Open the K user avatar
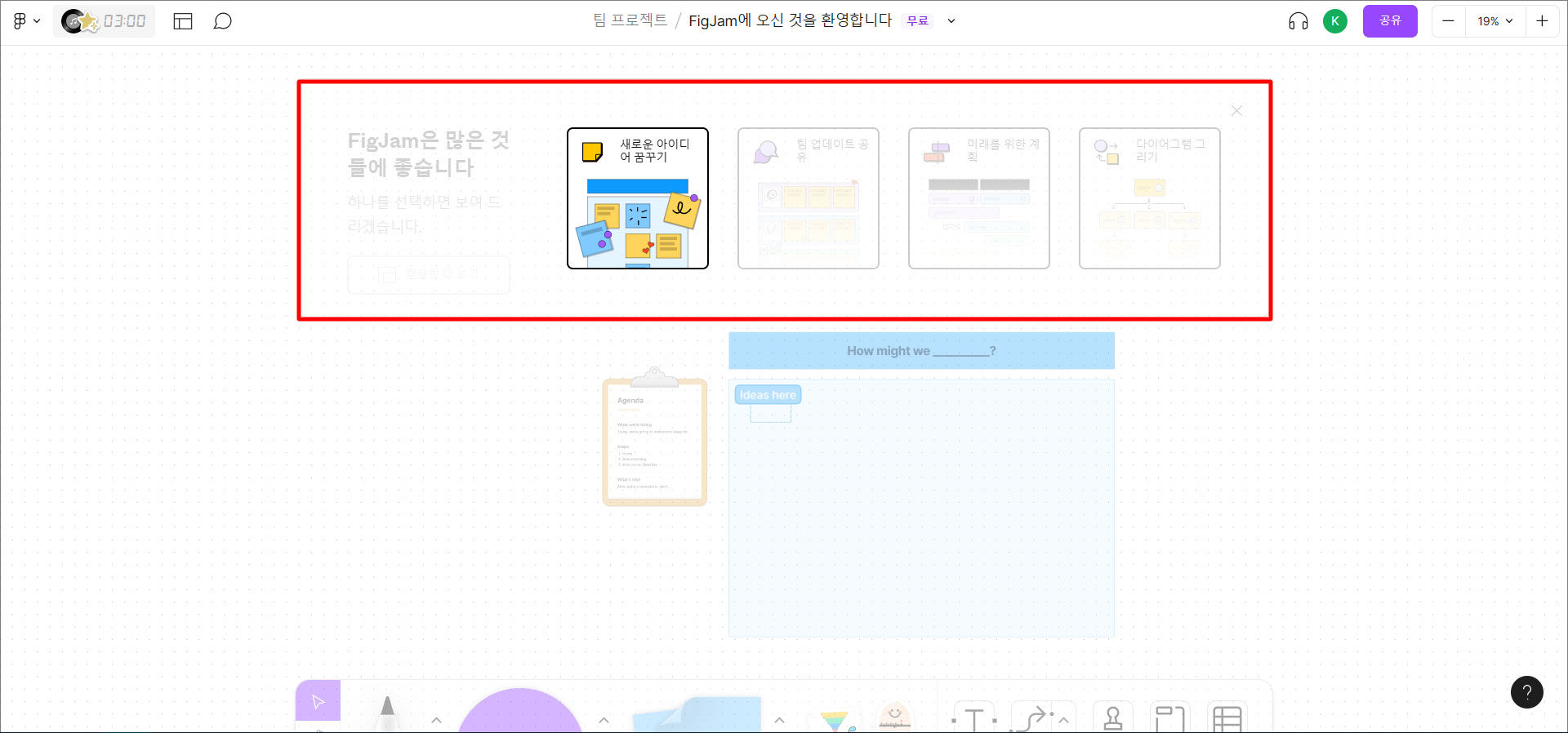This screenshot has height=733, width=1568. [1335, 21]
